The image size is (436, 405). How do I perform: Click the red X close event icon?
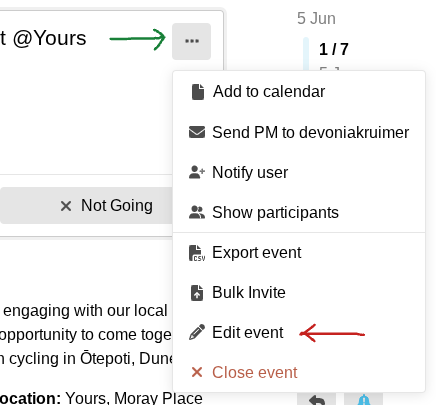click(x=197, y=372)
